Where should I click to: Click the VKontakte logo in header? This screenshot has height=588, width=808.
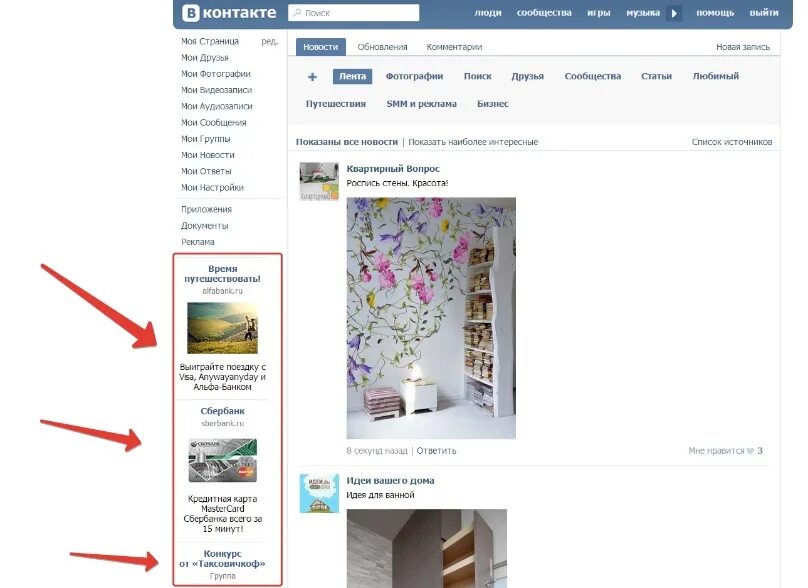coord(230,13)
